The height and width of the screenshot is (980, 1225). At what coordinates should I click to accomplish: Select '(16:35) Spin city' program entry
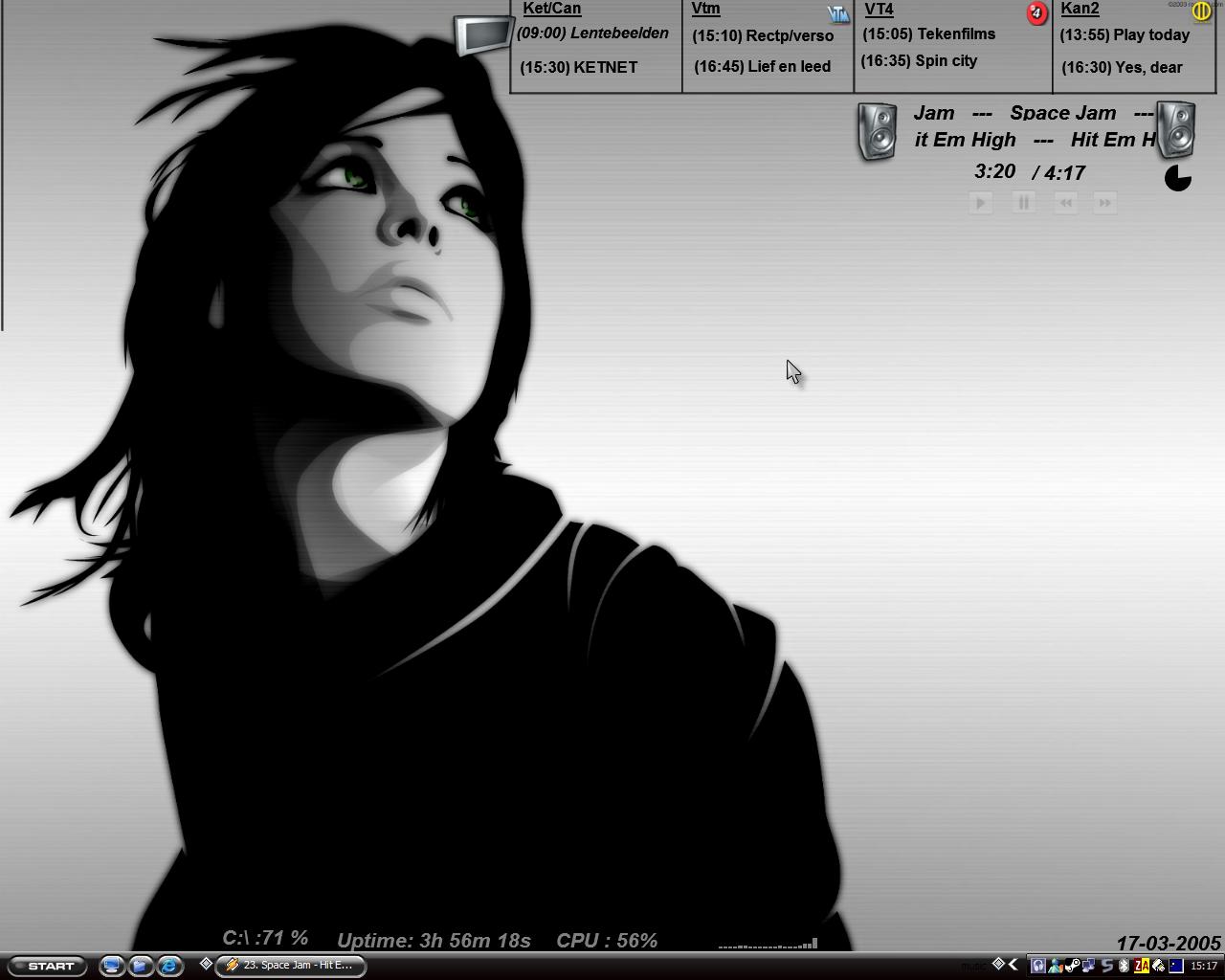coord(919,61)
